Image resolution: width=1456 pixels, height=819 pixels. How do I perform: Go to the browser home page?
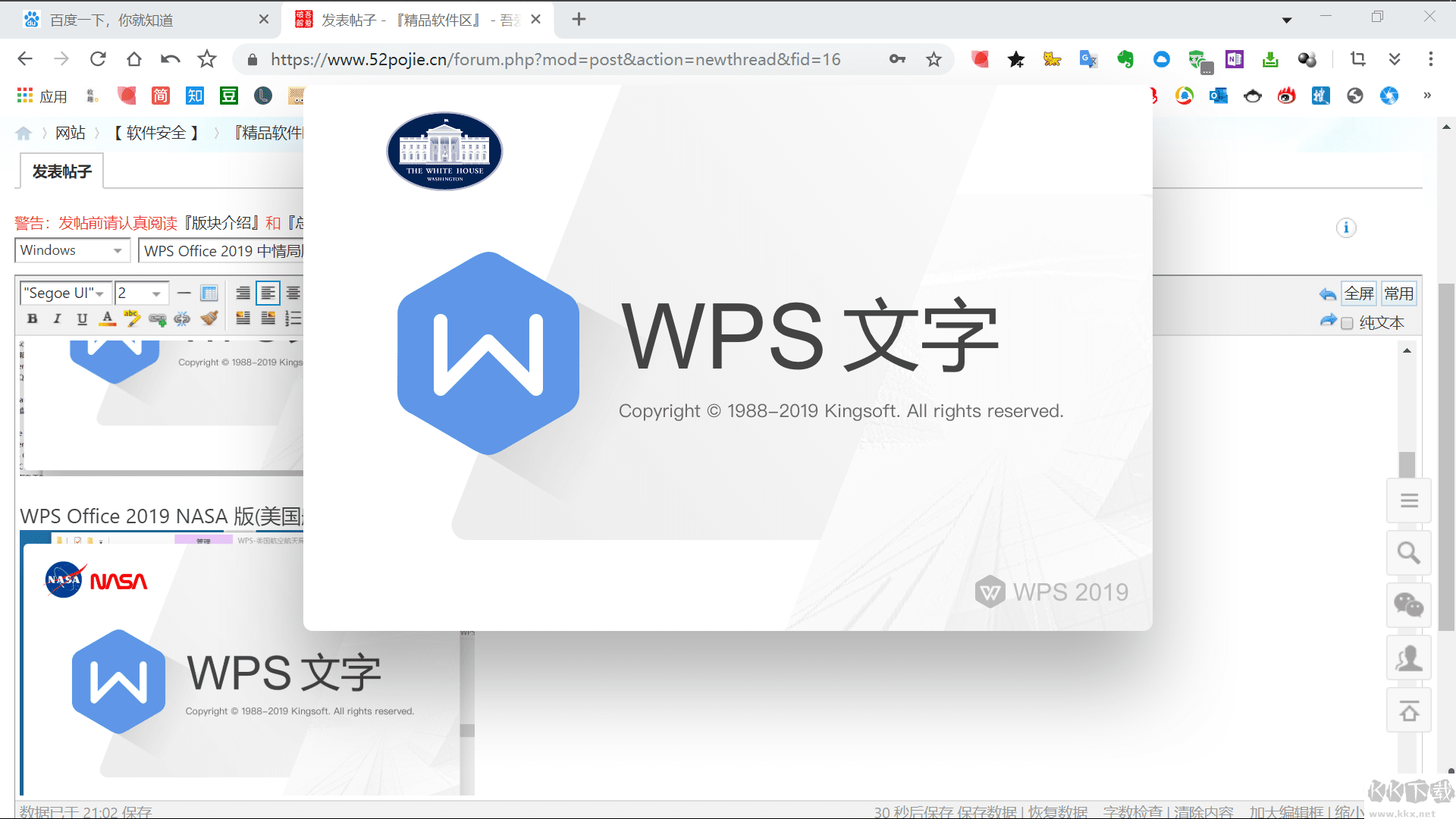click(134, 59)
